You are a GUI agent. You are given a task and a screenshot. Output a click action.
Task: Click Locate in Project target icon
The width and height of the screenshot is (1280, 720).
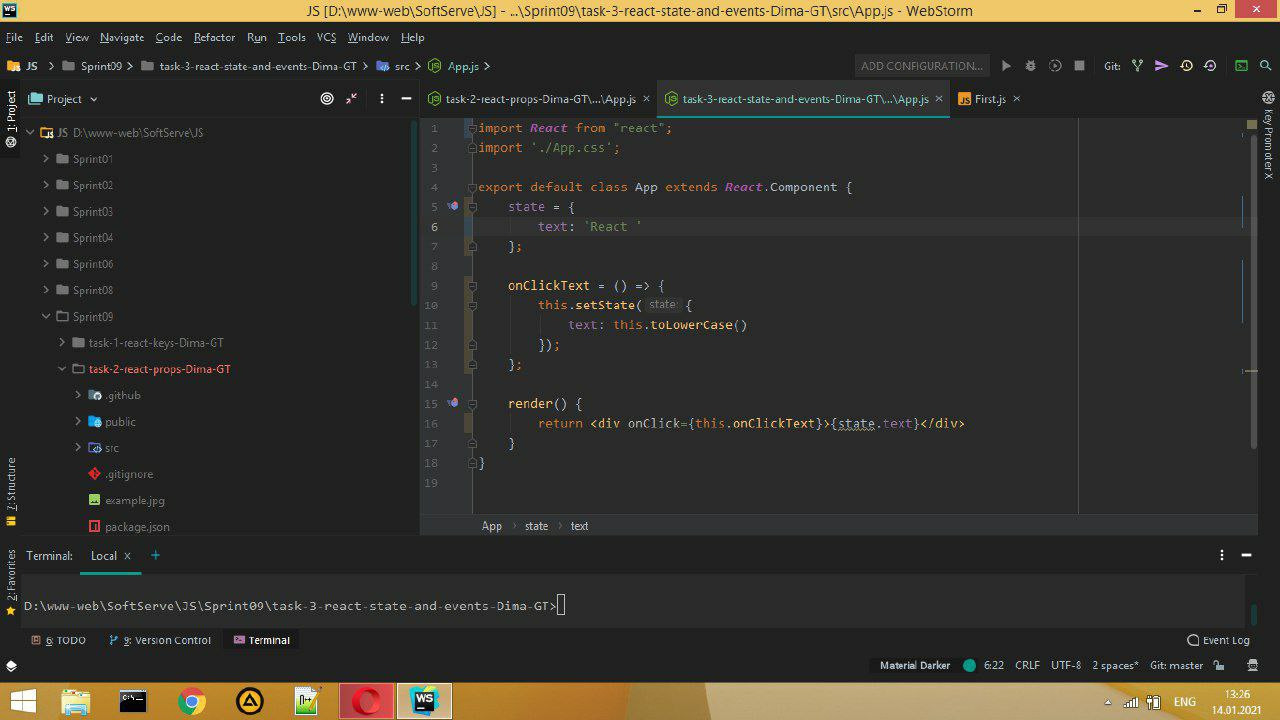pos(327,99)
